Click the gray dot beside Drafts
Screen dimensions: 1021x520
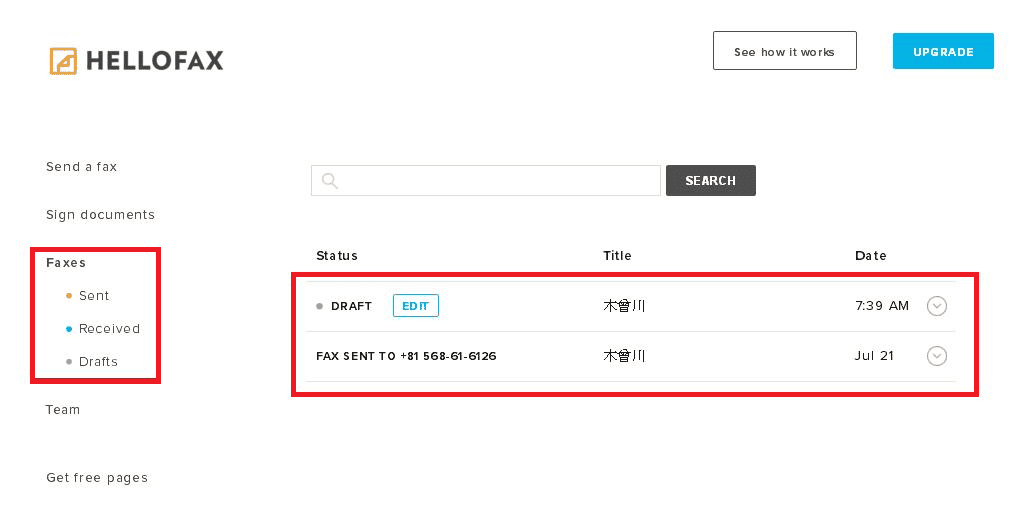pyautogui.click(x=68, y=362)
